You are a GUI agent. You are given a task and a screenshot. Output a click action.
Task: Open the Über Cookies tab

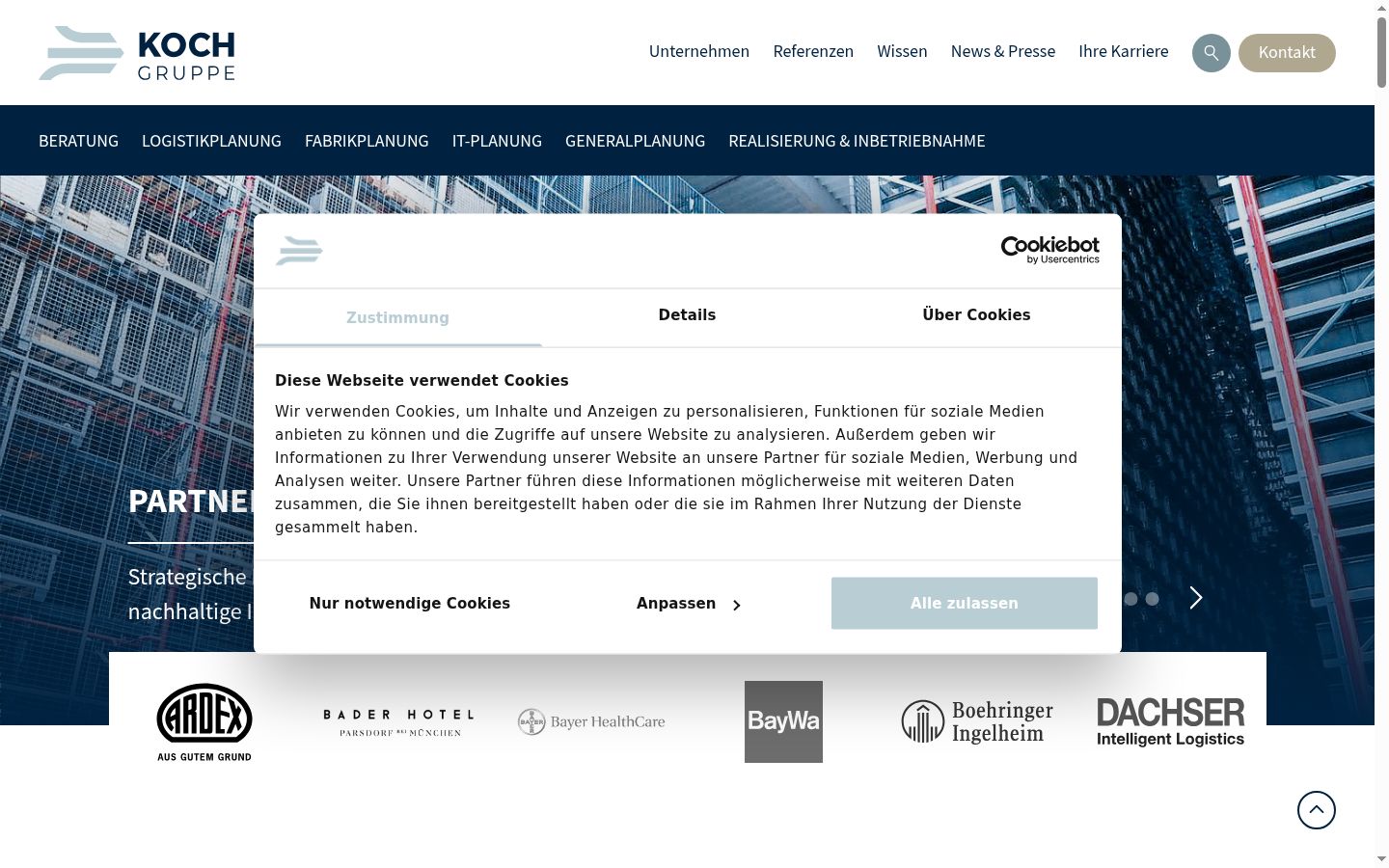[x=976, y=315]
